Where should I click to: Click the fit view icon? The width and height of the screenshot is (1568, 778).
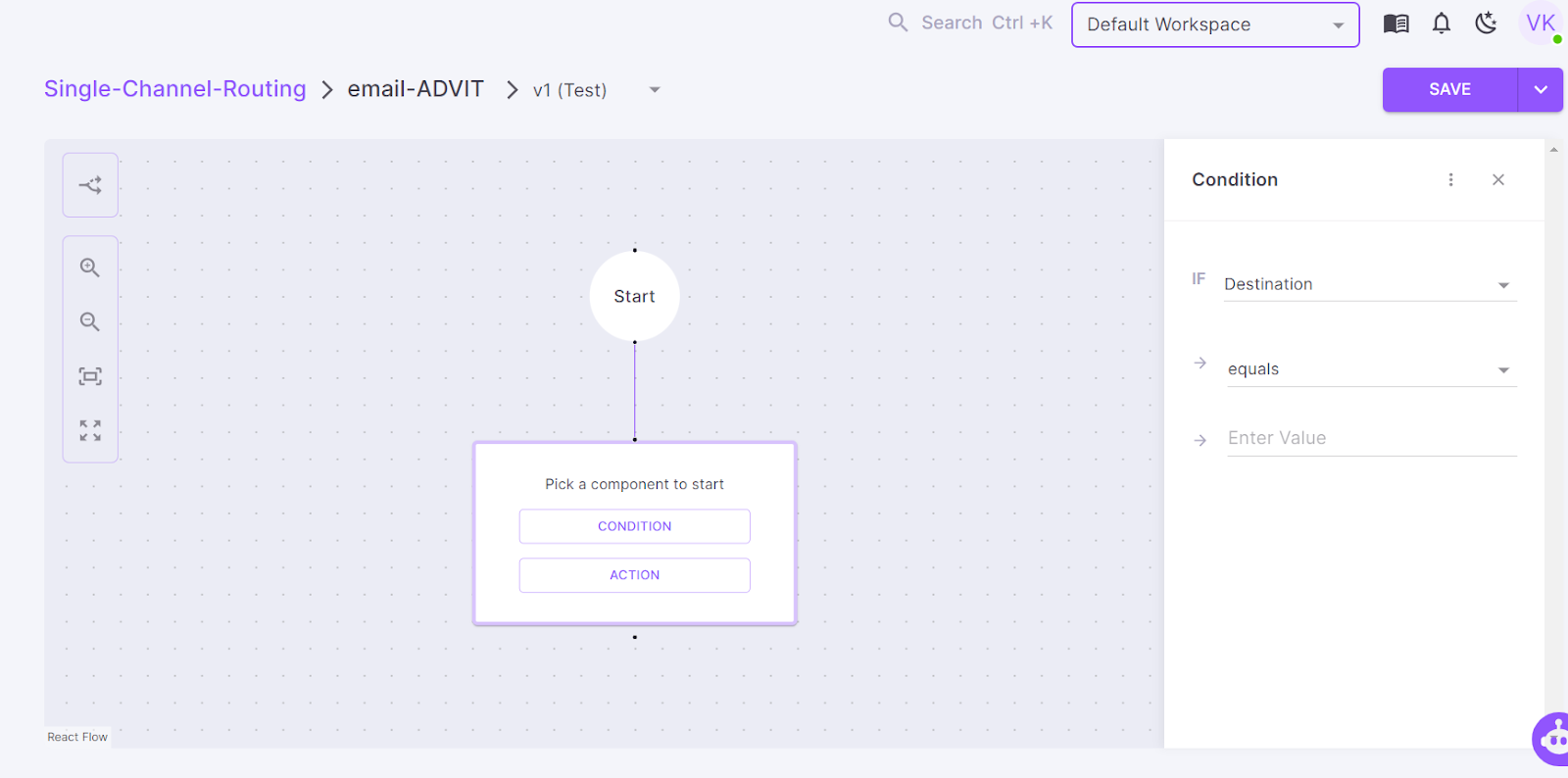pos(90,376)
